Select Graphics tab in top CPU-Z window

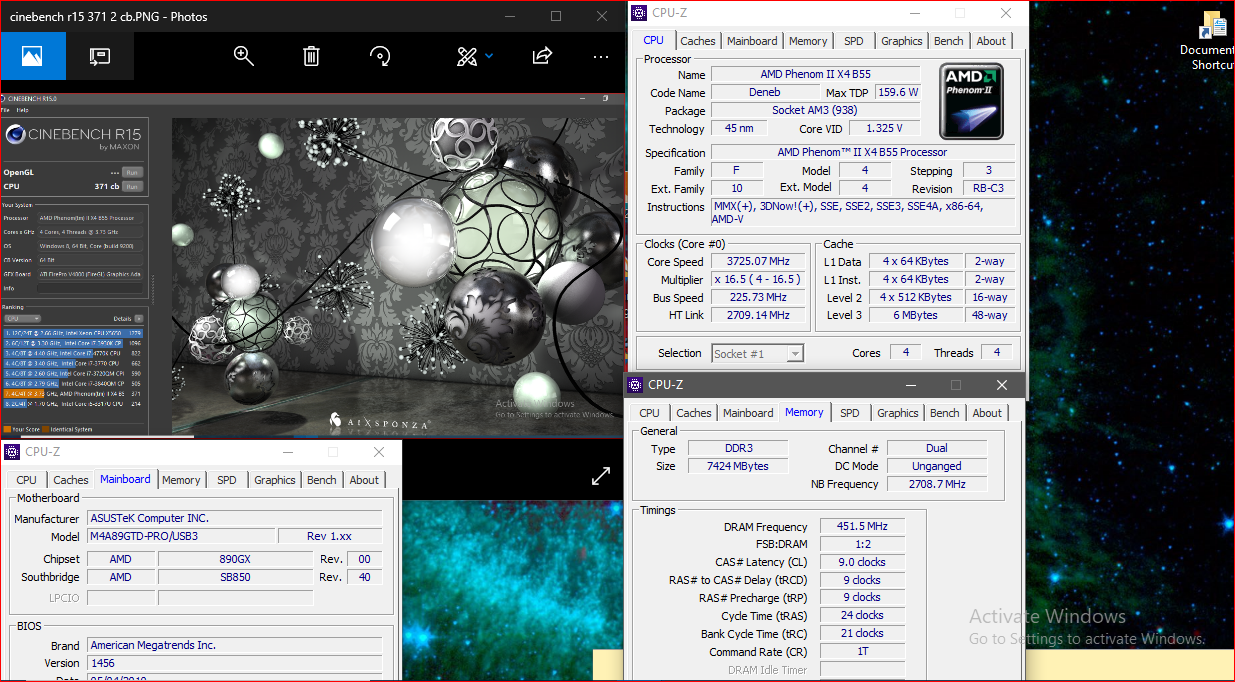[x=902, y=41]
